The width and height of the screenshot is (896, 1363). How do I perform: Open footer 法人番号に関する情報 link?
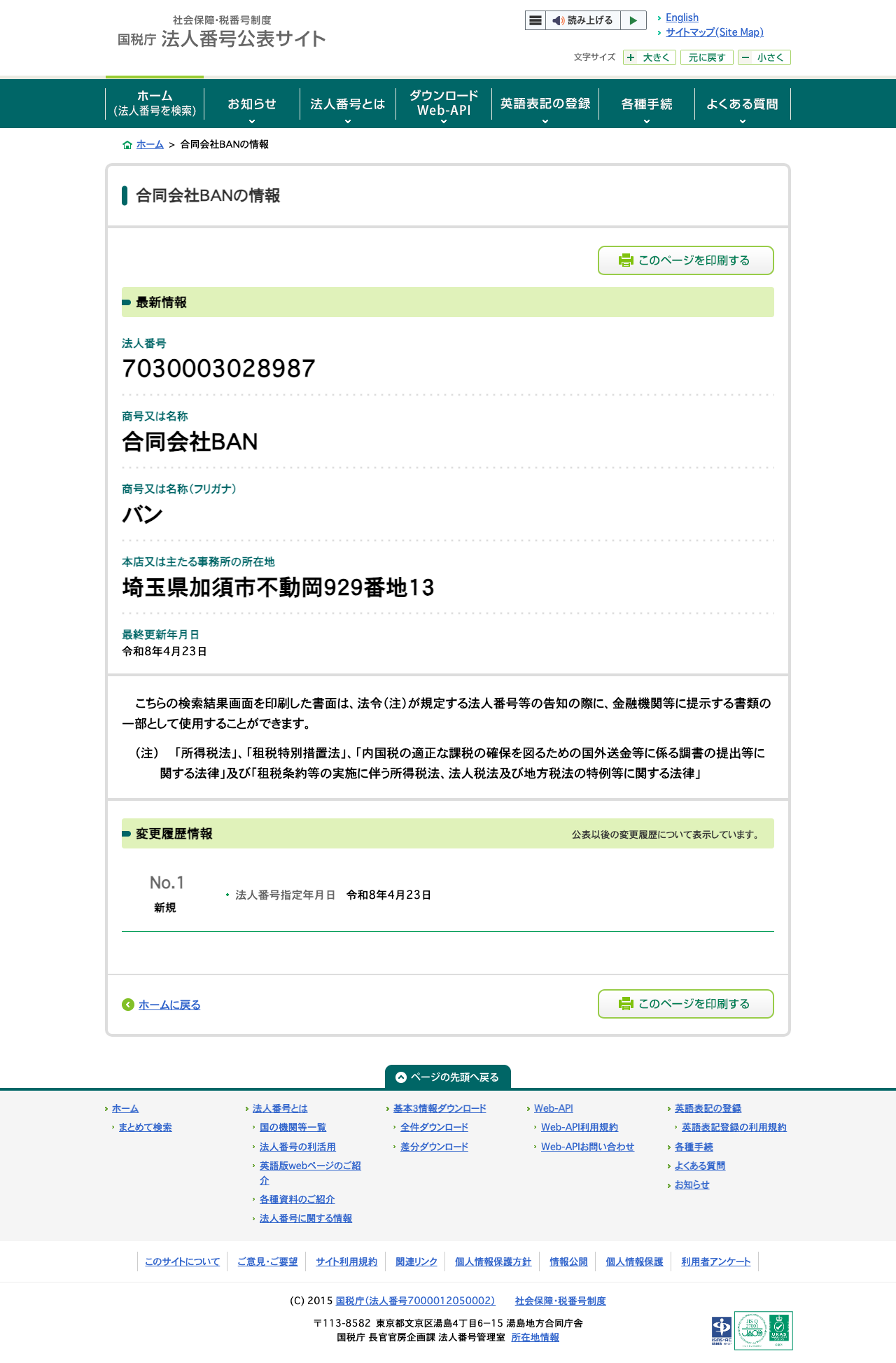306,1218
